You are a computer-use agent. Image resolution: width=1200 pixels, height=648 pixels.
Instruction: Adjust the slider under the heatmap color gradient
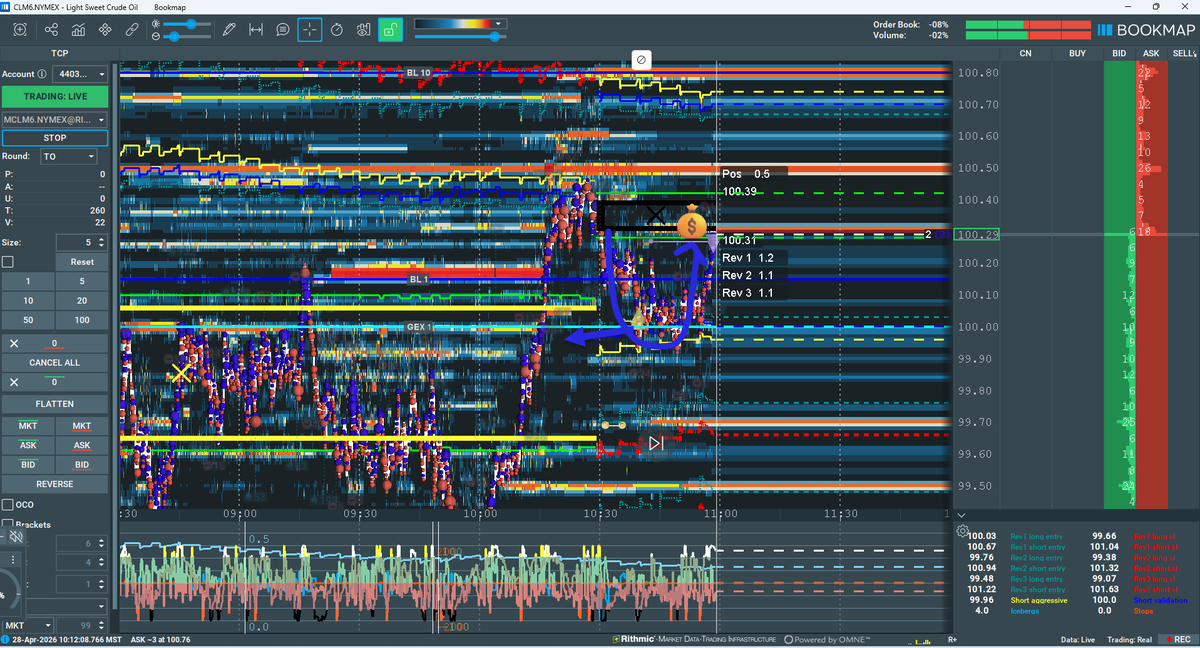(461, 36)
